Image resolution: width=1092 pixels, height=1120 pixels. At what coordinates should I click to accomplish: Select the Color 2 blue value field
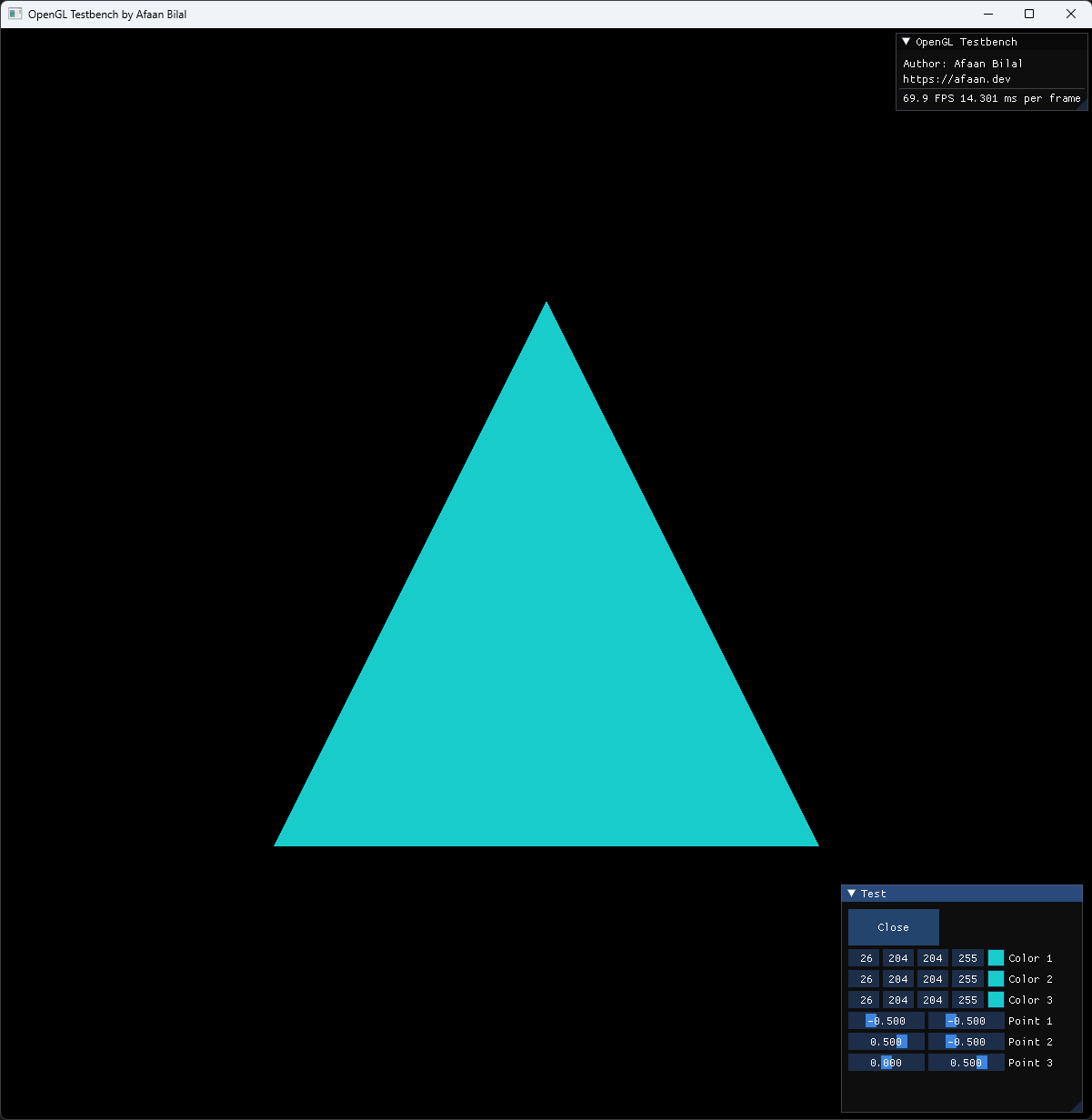point(933,979)
